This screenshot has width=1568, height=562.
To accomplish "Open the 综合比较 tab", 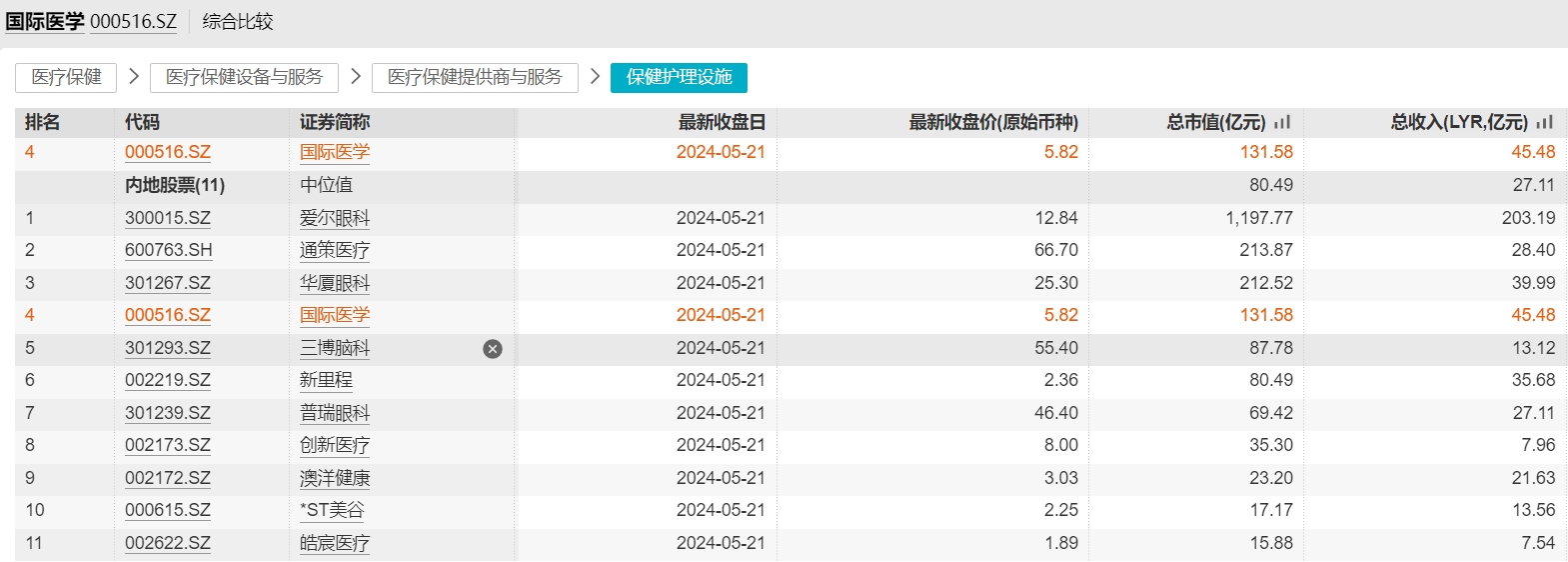I will click(x=238, y=21).
